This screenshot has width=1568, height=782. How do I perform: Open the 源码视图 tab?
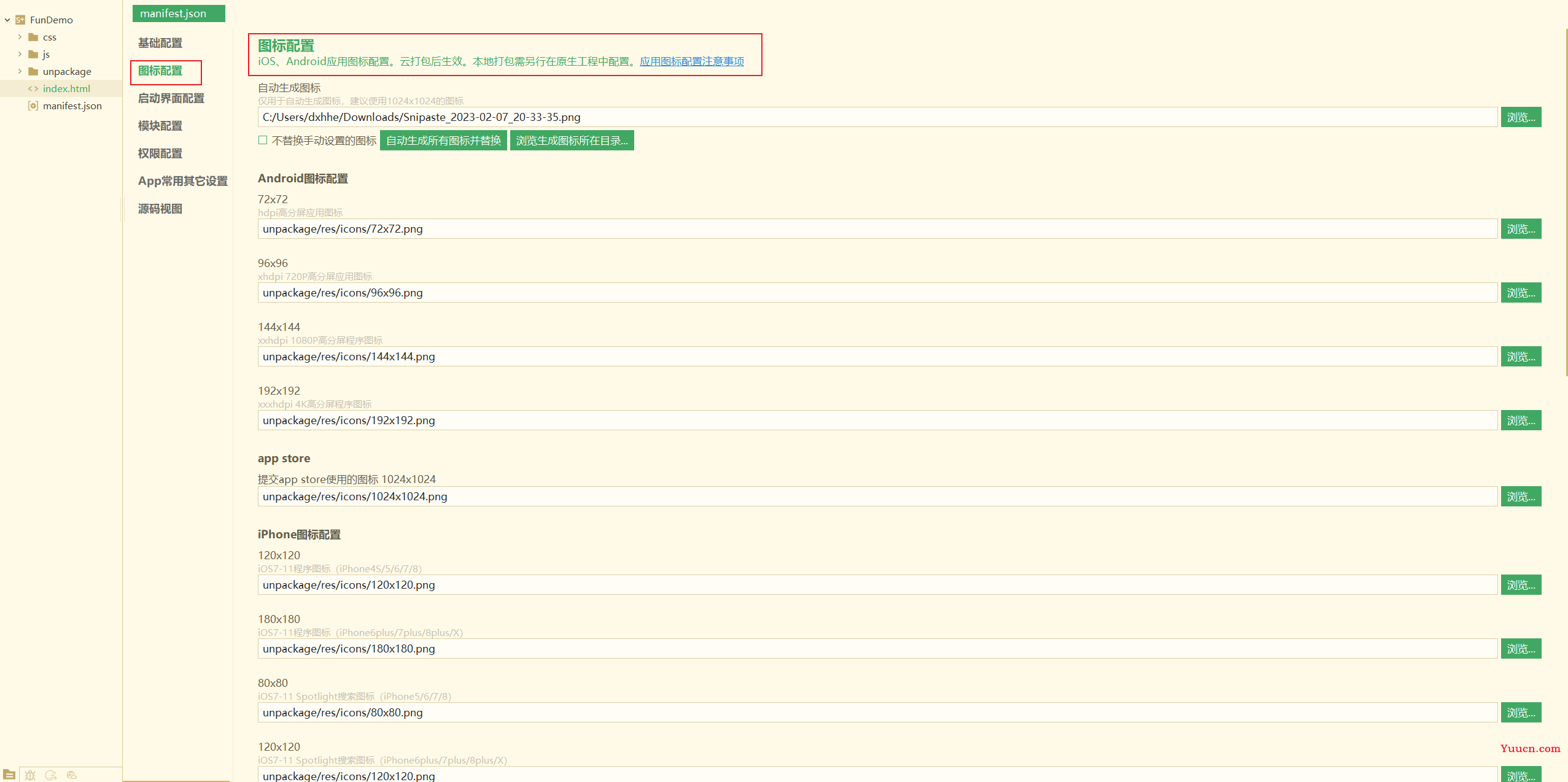[160, 209]
